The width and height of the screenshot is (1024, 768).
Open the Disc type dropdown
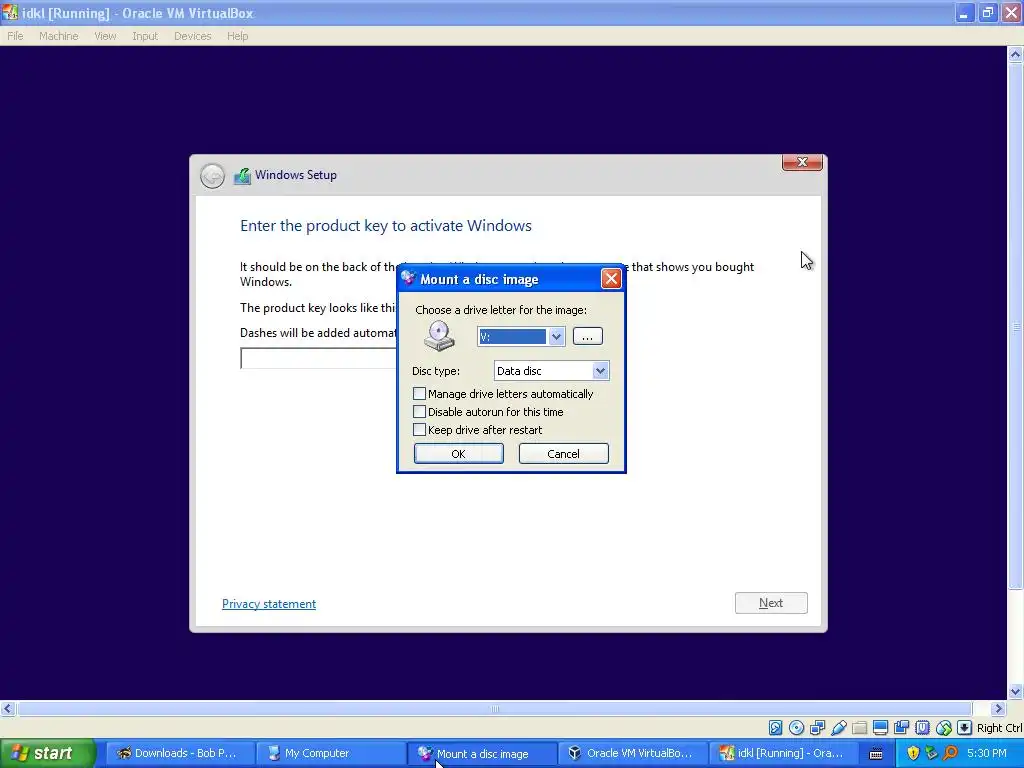[x=600, y=371]
